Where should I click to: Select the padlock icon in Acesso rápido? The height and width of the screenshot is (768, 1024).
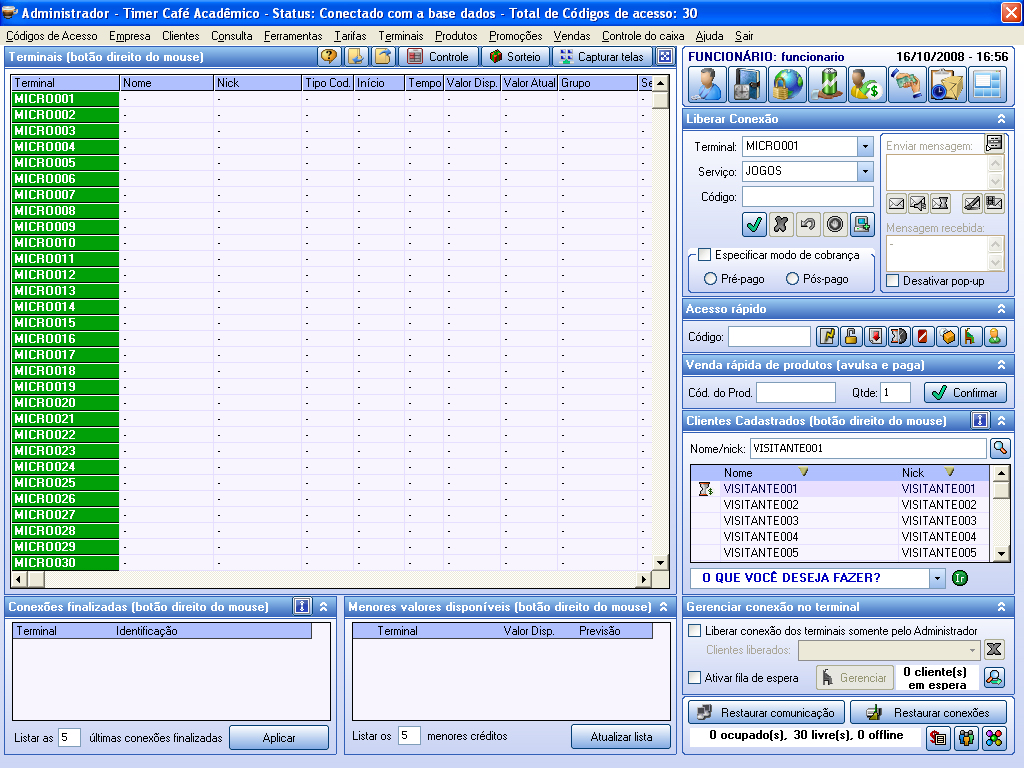pos(851,336)
